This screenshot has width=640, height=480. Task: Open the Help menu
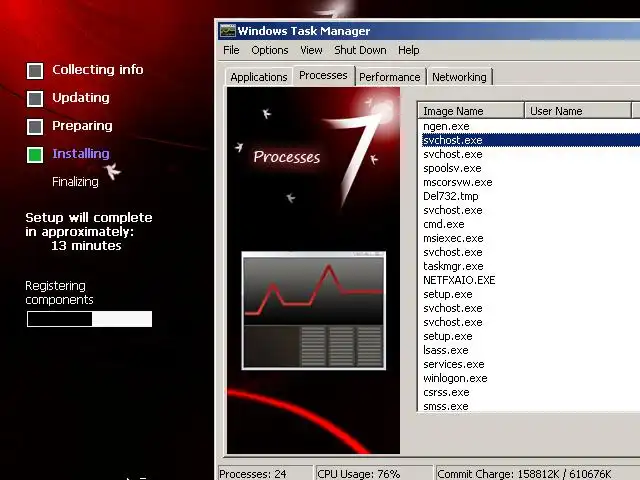[409, 50]
